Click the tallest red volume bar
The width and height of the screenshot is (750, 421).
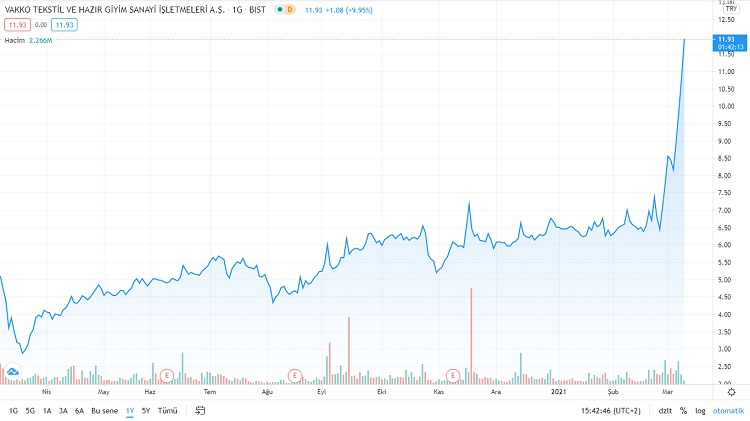(471, 336)
